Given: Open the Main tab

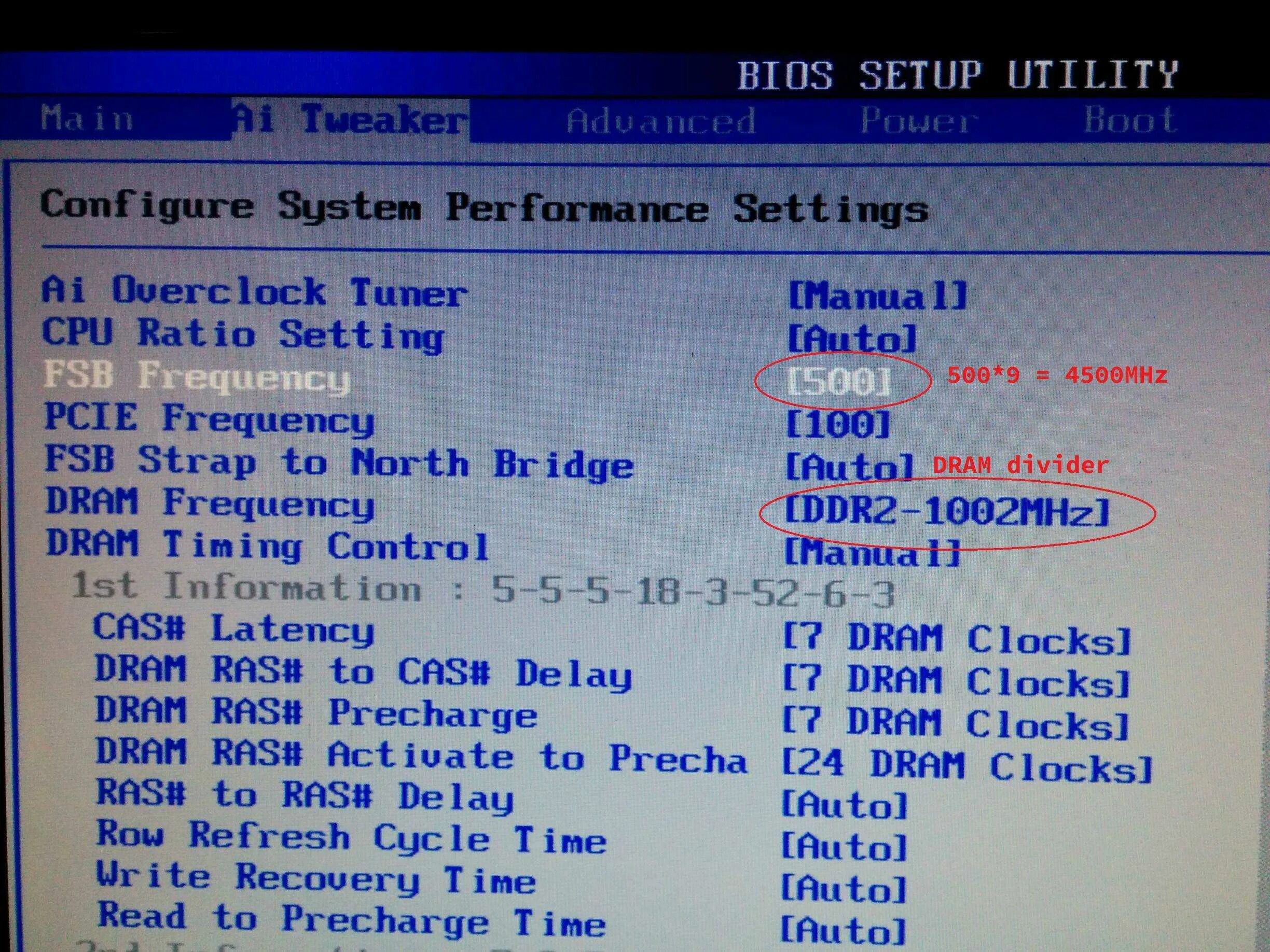Looking at the screenshot, I should click(86, 119).
